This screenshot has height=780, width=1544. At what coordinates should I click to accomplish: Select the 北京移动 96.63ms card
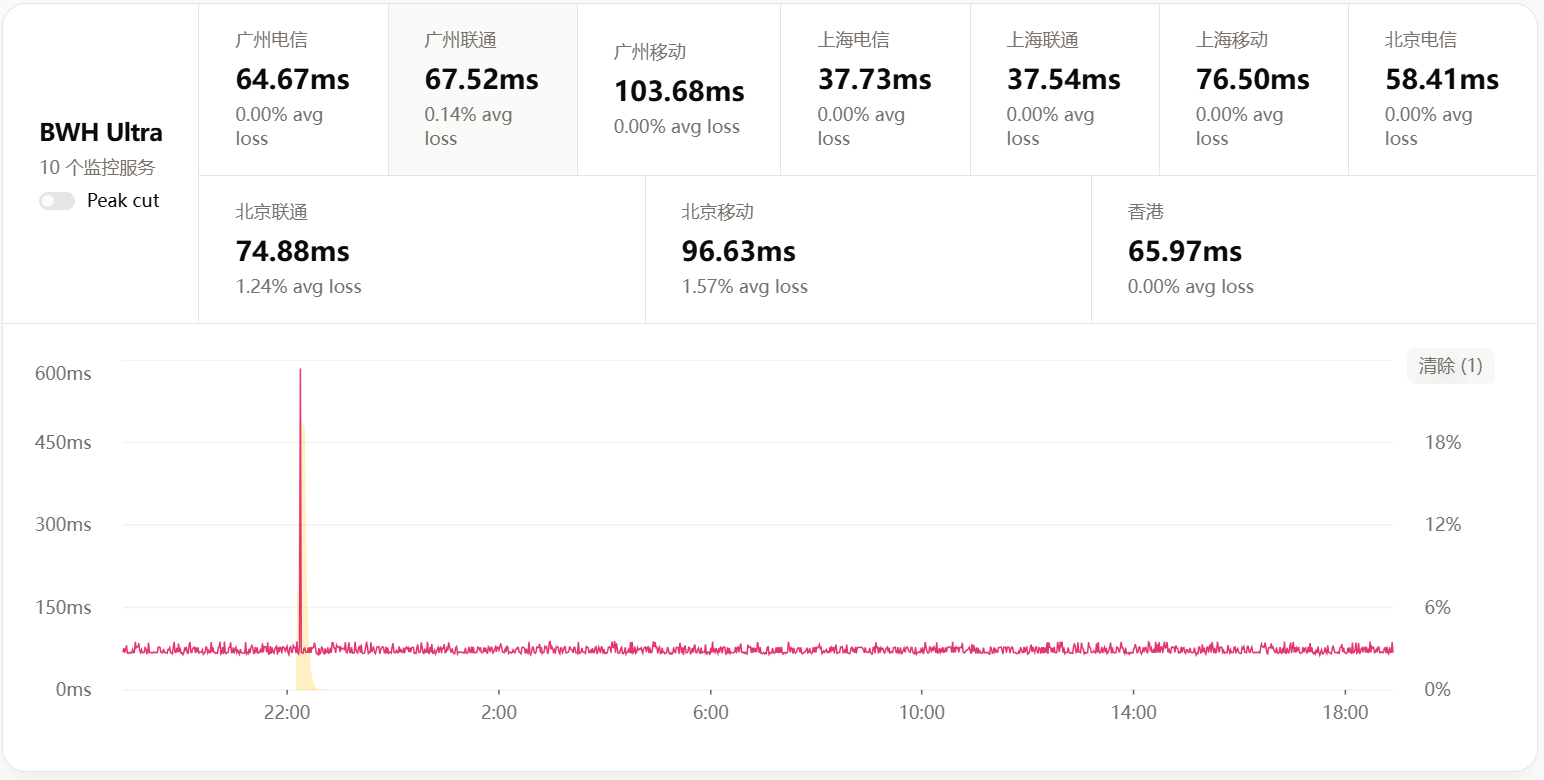click(x=867, y=249)
